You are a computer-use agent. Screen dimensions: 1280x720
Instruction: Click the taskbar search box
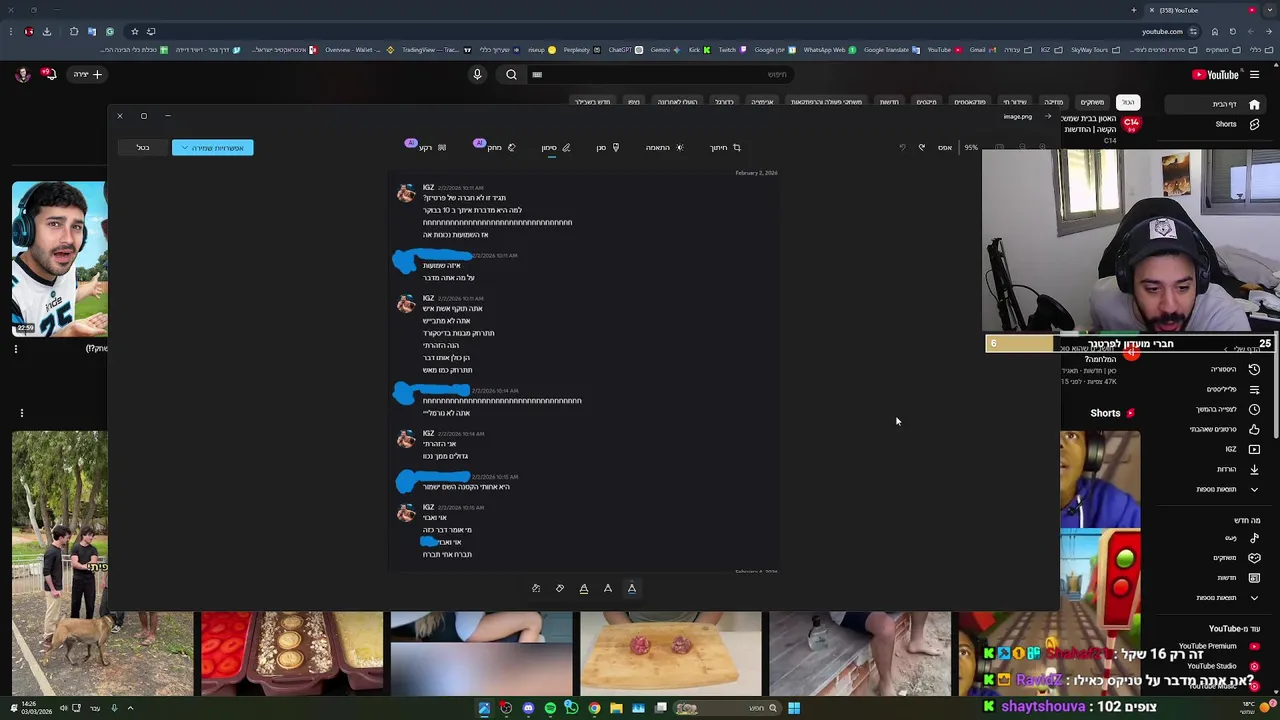click(725, 708)
